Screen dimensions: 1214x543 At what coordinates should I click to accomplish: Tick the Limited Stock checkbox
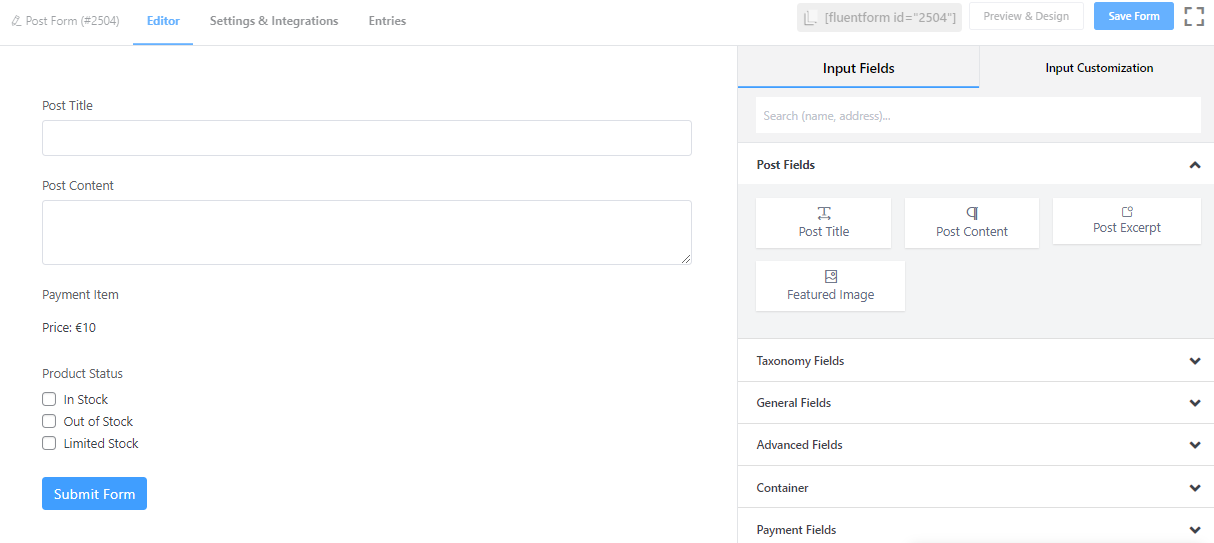pyautogui.click(x=49, y=443)
